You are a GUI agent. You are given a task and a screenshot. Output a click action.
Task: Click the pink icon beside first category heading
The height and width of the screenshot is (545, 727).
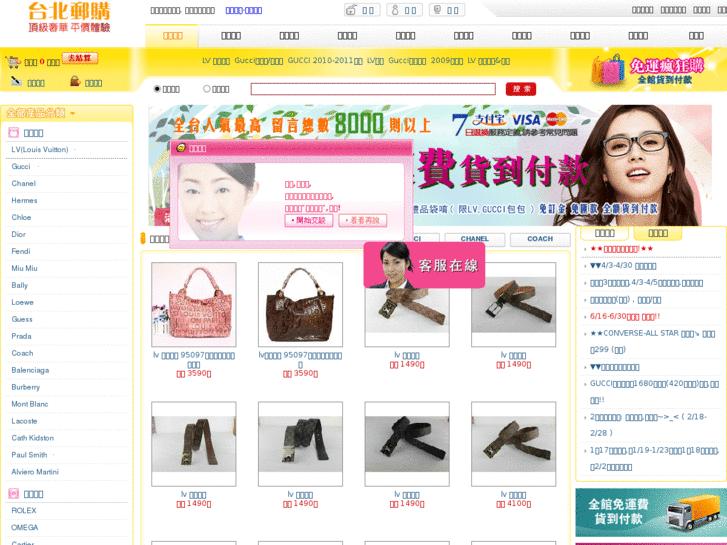coord(13,133)
